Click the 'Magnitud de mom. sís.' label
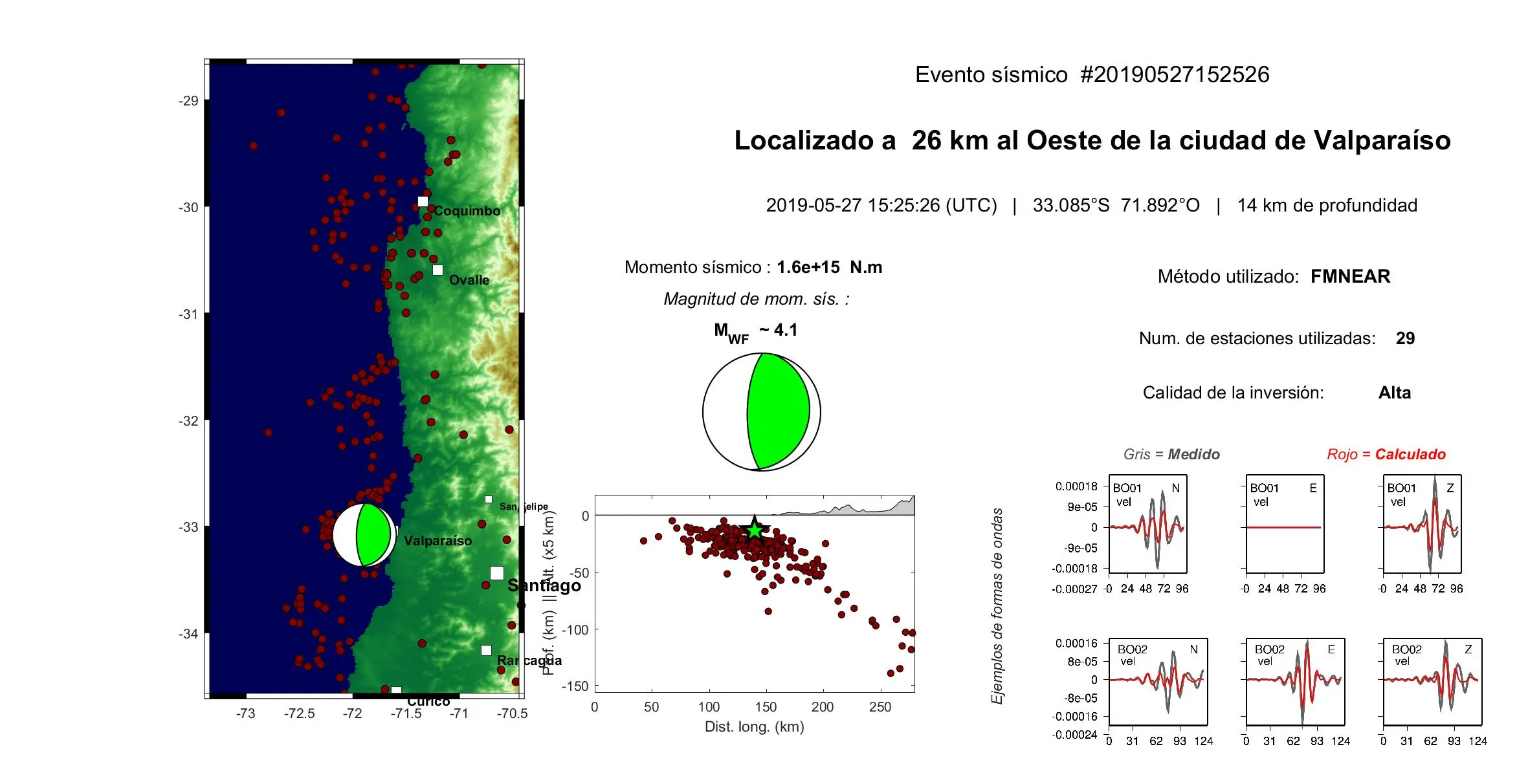1539x784 pixels. point(757,299)
